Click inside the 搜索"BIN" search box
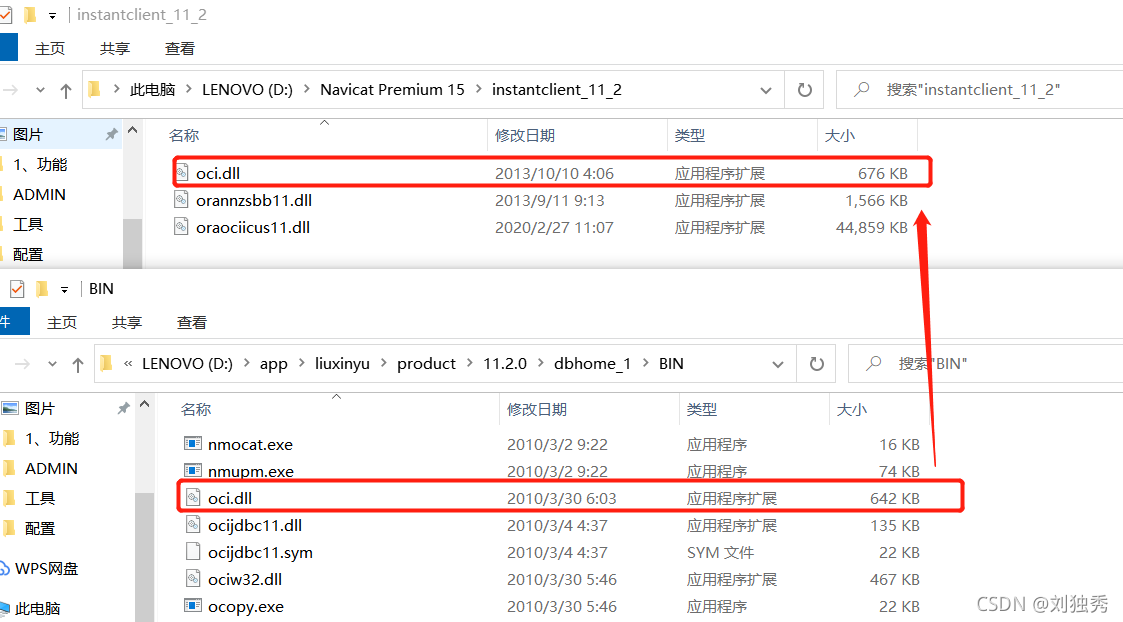 click(x=1000, y=363)
